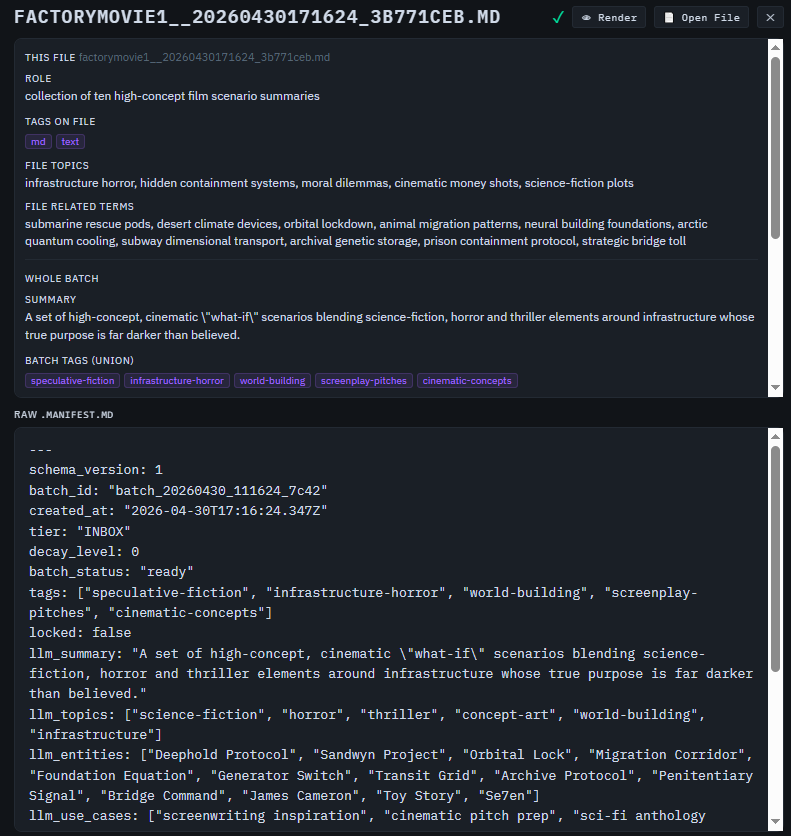Image resolution: width=791 pixels, height=836 pixels.
Task: Click the batch summary paragraph
Action: 390,326
